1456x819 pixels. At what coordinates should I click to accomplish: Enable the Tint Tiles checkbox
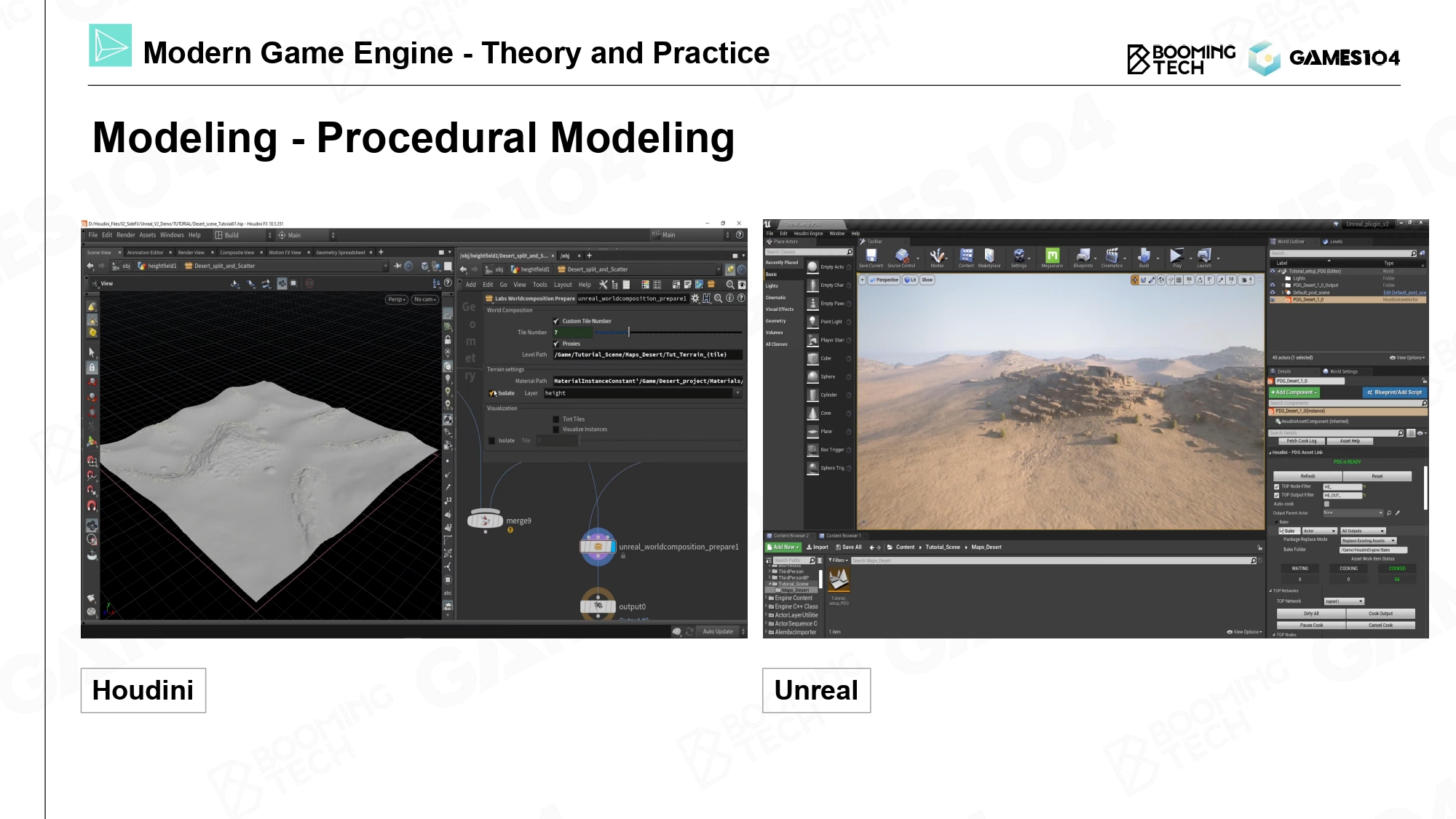click(x=556, y=419)
